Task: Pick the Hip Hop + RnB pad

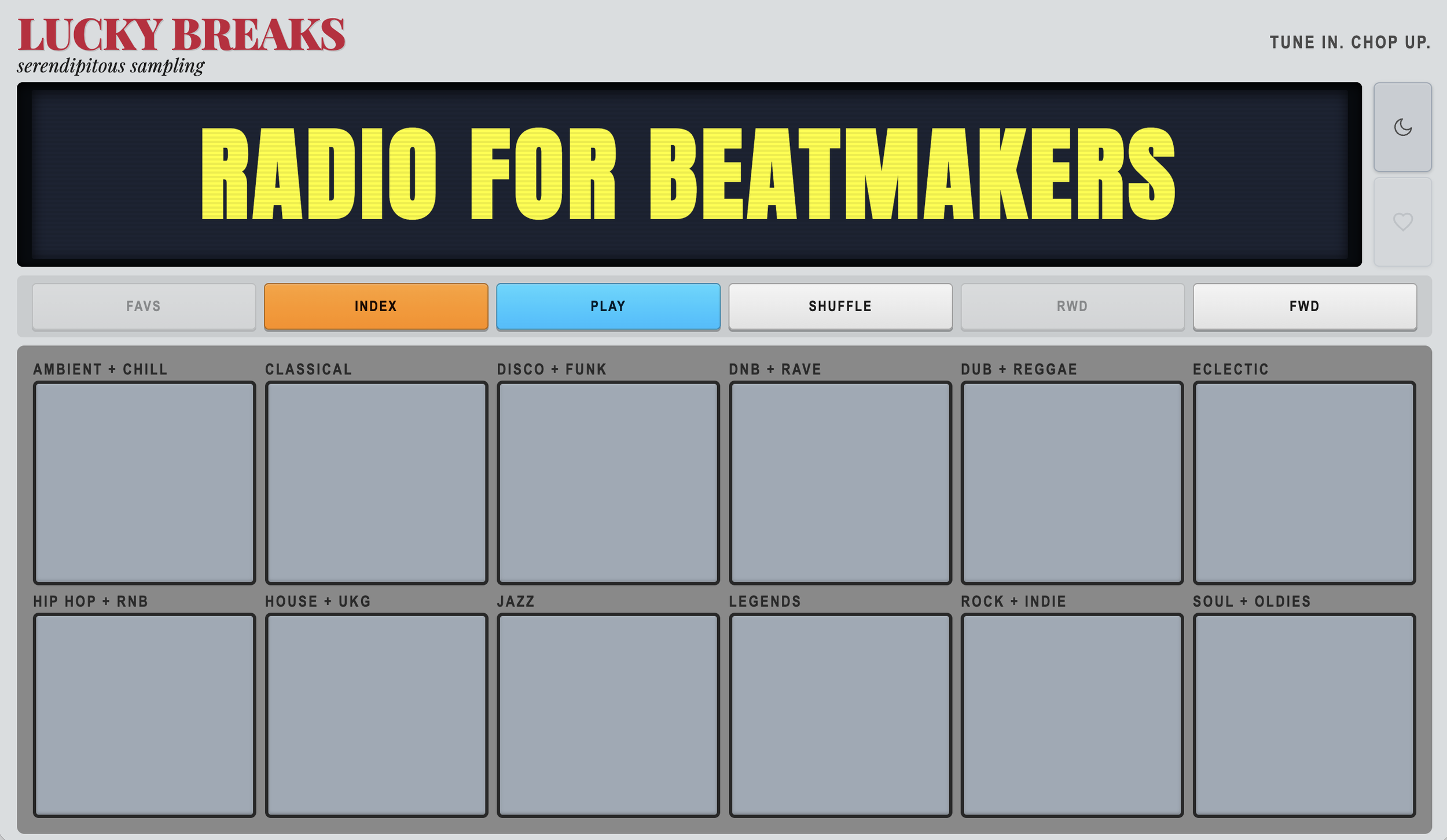Action: pos(144,714)
